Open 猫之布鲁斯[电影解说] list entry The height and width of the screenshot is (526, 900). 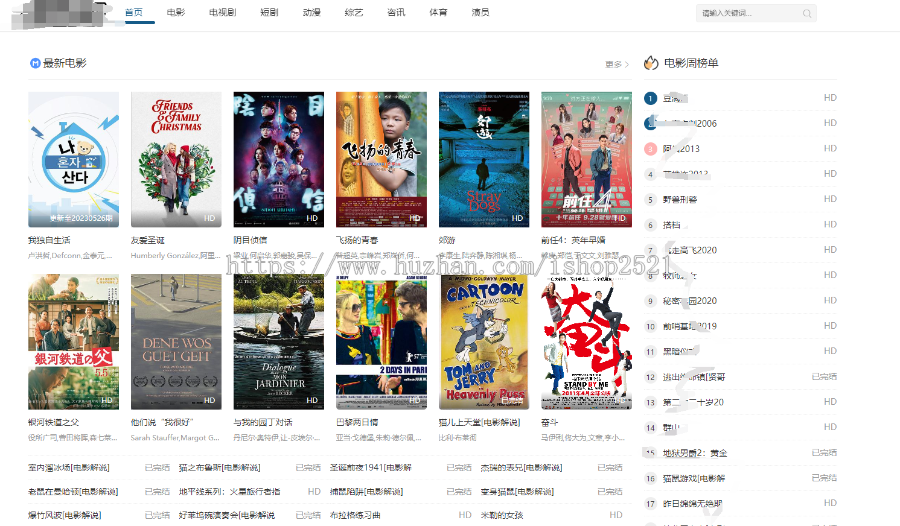(x=220, y=467)
